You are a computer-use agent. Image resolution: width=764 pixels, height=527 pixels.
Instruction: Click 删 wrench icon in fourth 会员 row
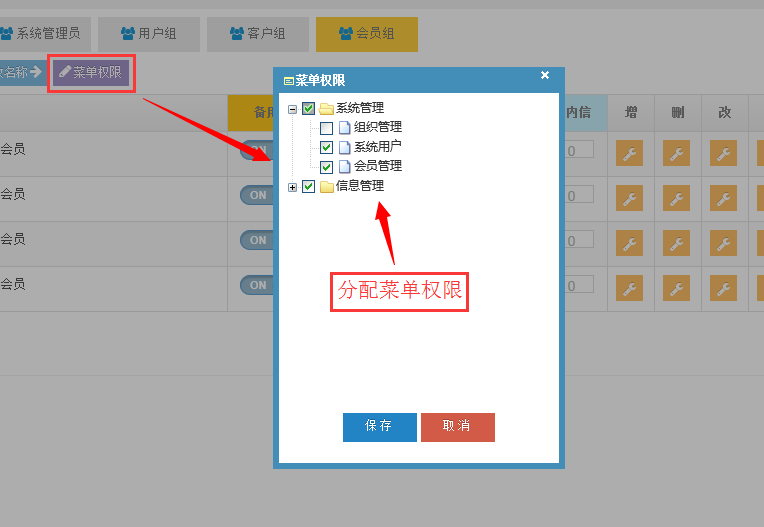[x=676, y=288]
